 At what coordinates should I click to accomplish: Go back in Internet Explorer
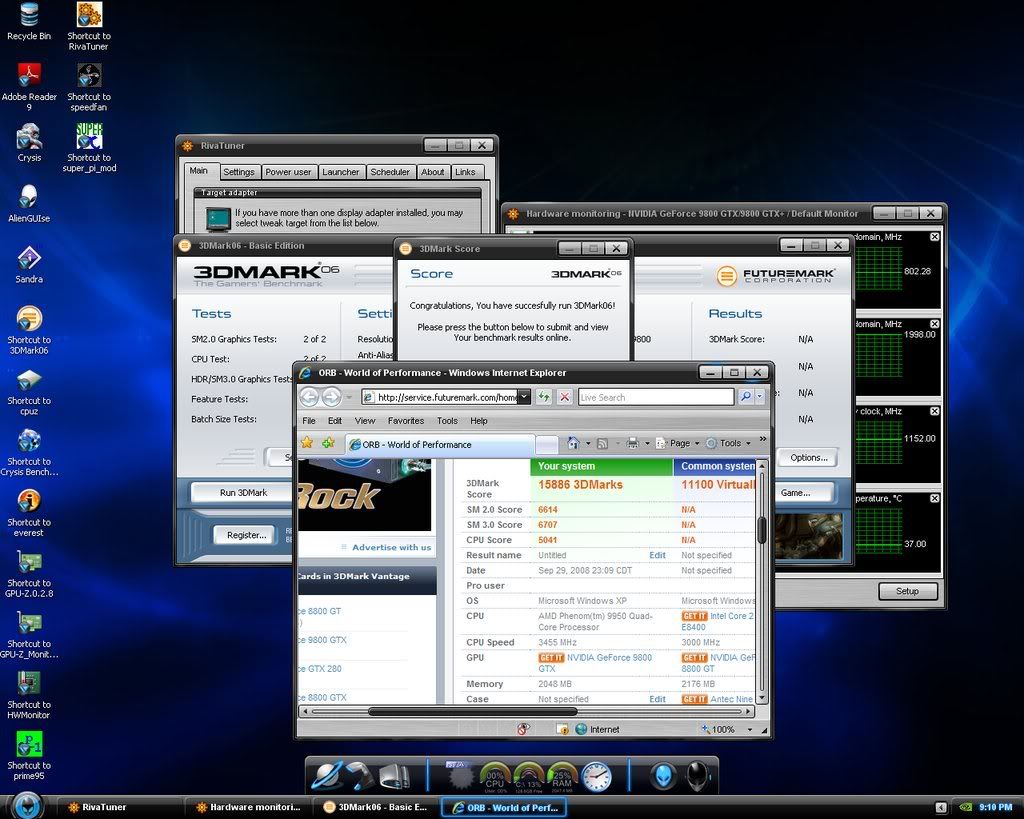310,396
